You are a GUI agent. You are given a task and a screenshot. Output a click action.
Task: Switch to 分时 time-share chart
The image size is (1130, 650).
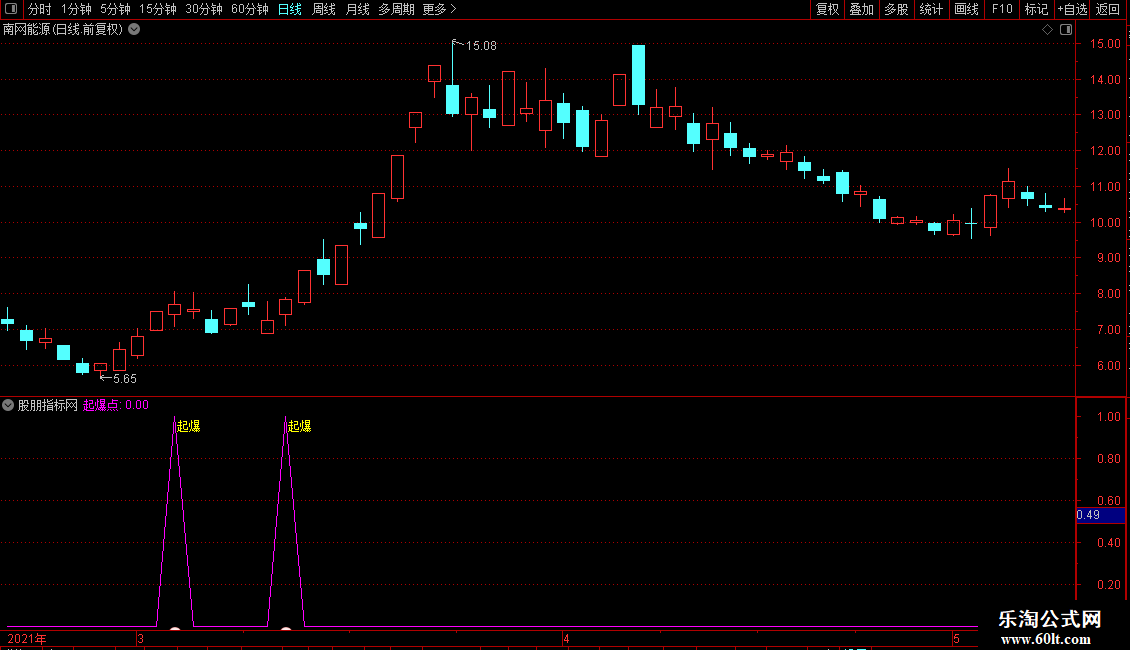40,9
